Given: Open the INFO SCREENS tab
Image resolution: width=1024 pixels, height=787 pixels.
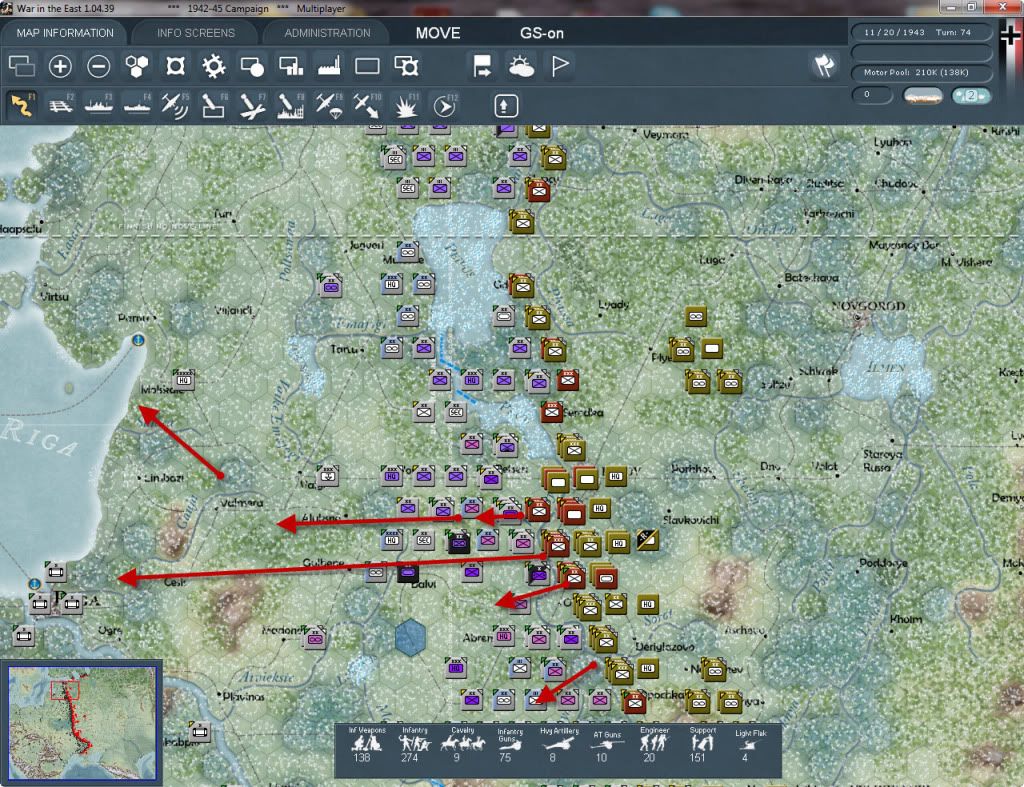Looking at the screenshot, I should coord(195,33).
